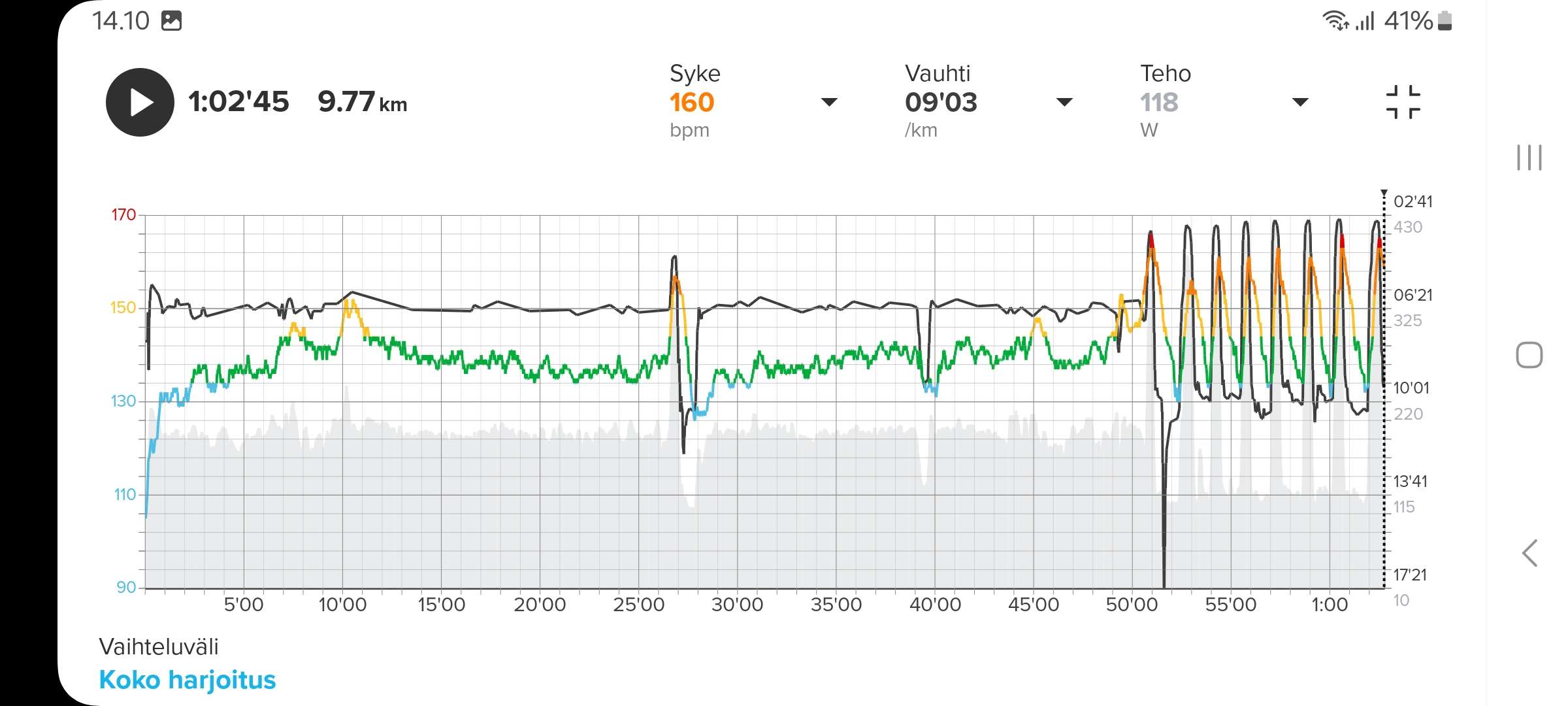Select the Vauhti 09'03 pace value
This screenshot has height=706, width=1568.
[941, 103]
